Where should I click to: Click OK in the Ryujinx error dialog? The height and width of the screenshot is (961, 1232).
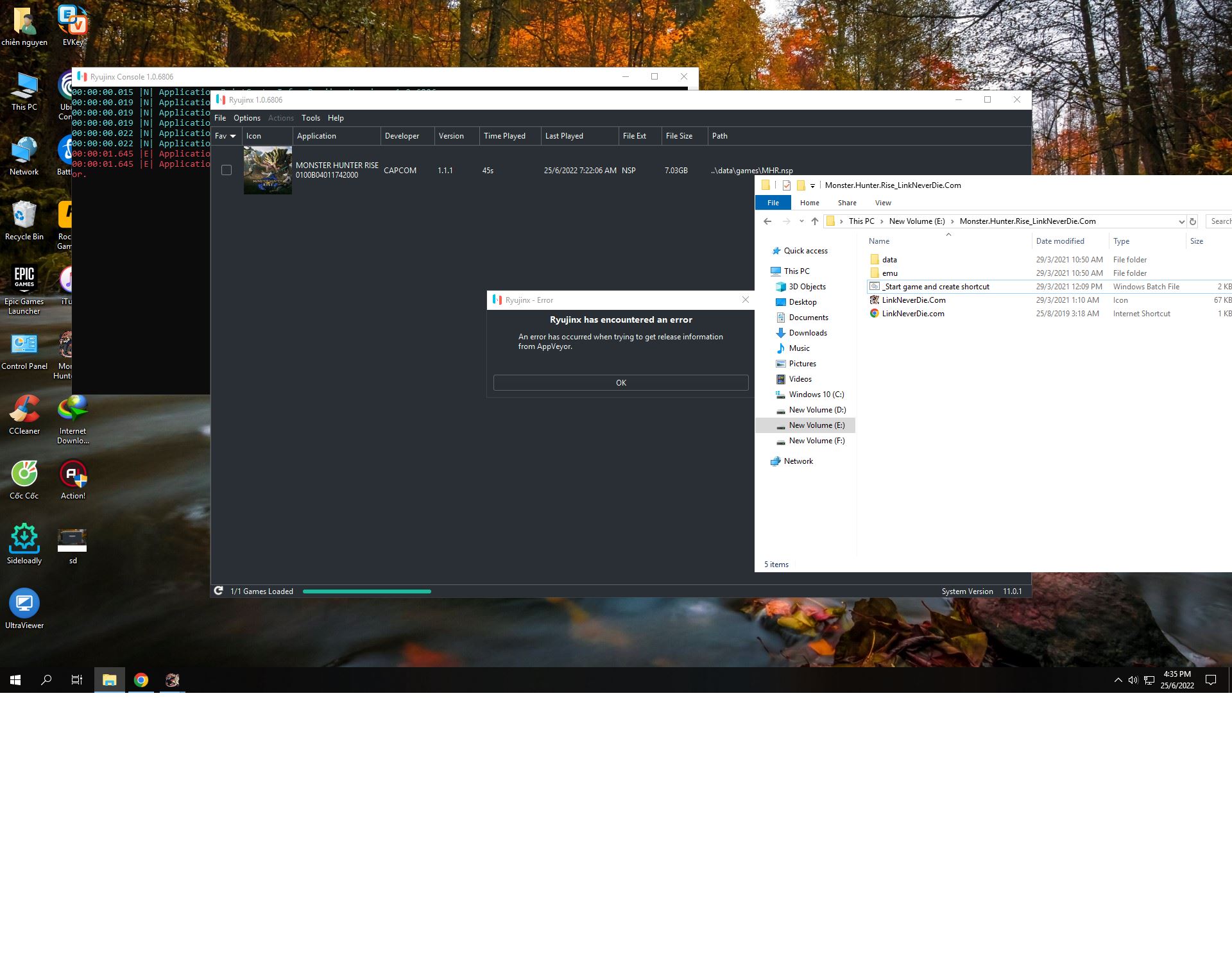[x=620, y=383]
